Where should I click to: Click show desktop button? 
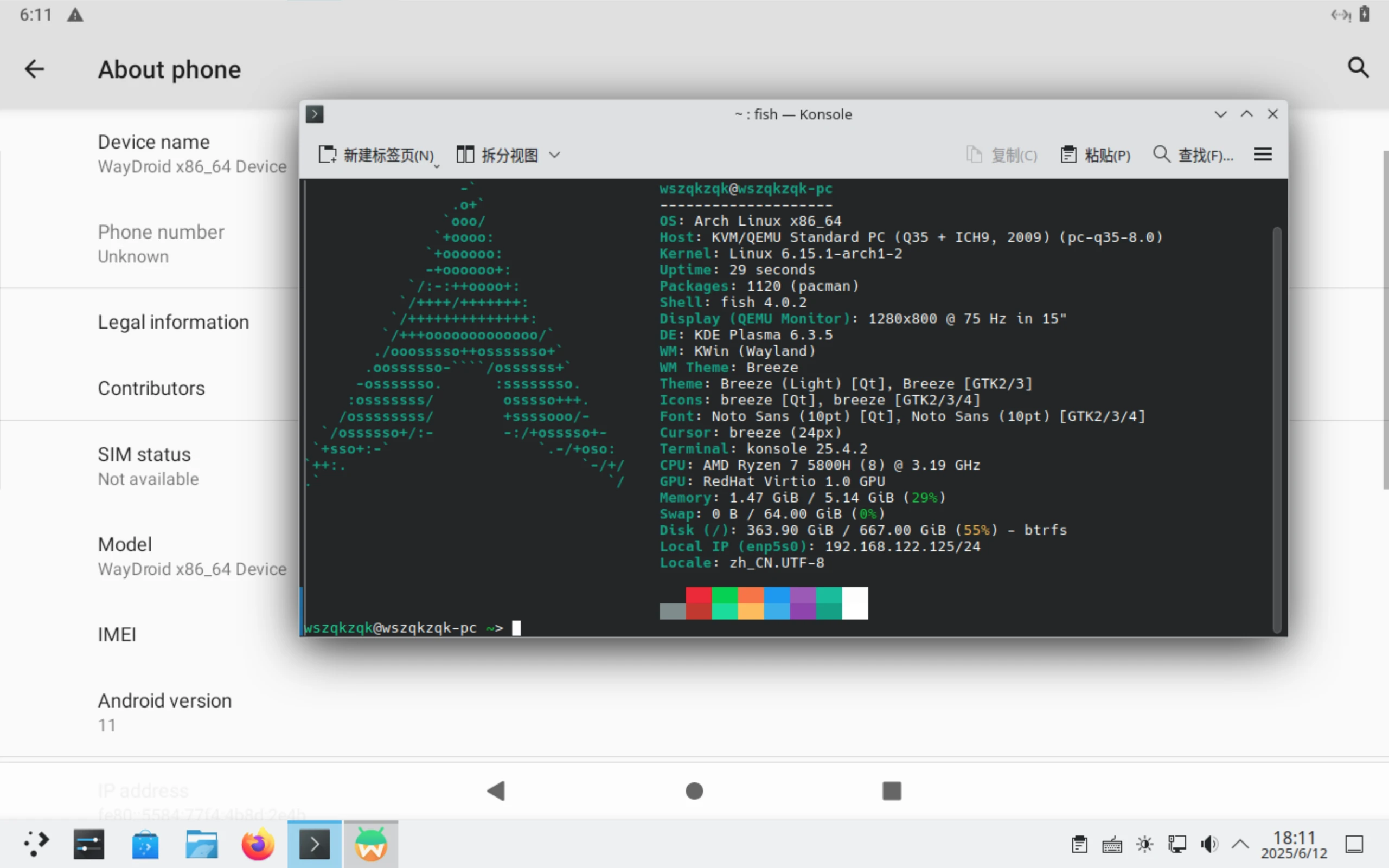(x=1354, y=845)
